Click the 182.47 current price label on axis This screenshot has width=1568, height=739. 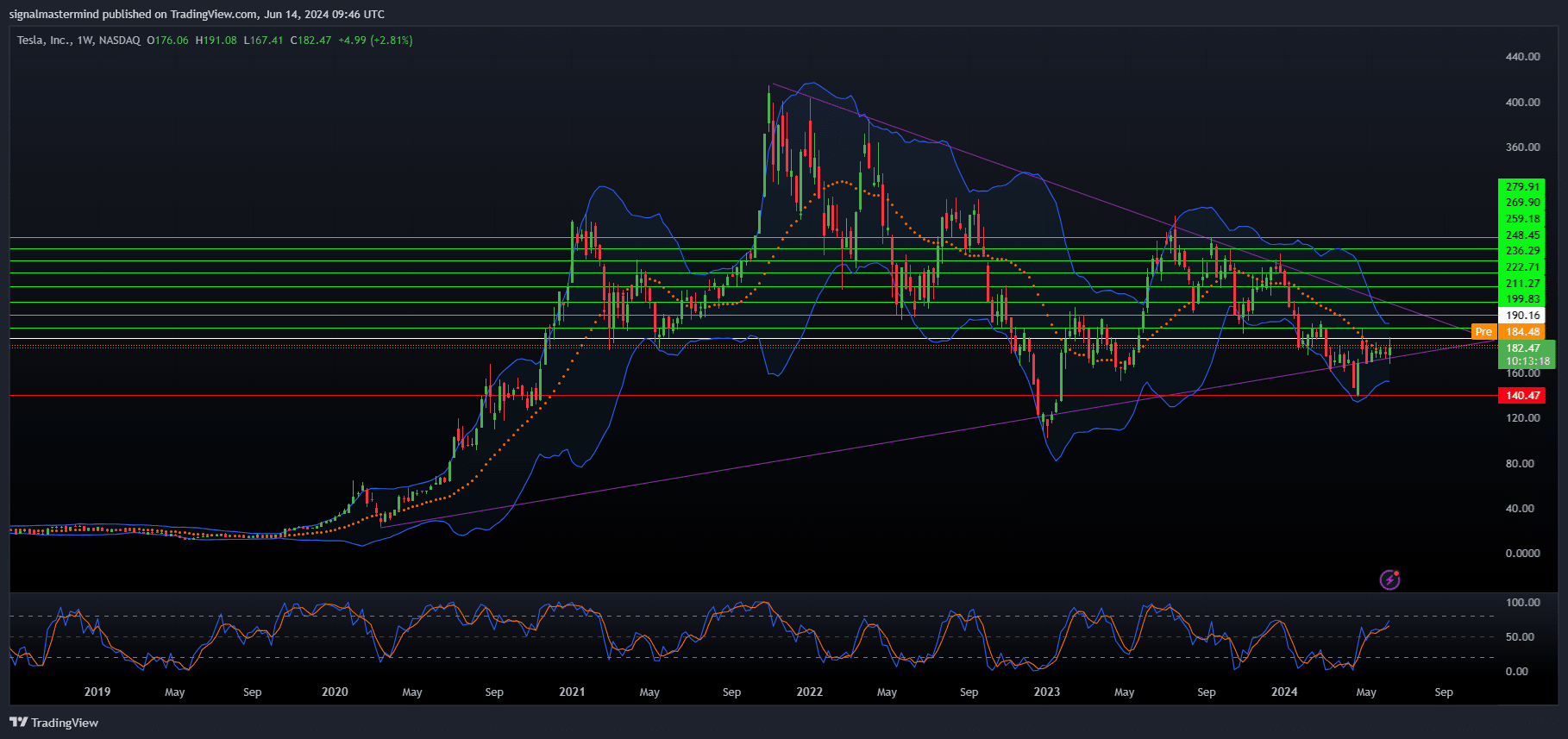pos(1522,348)
